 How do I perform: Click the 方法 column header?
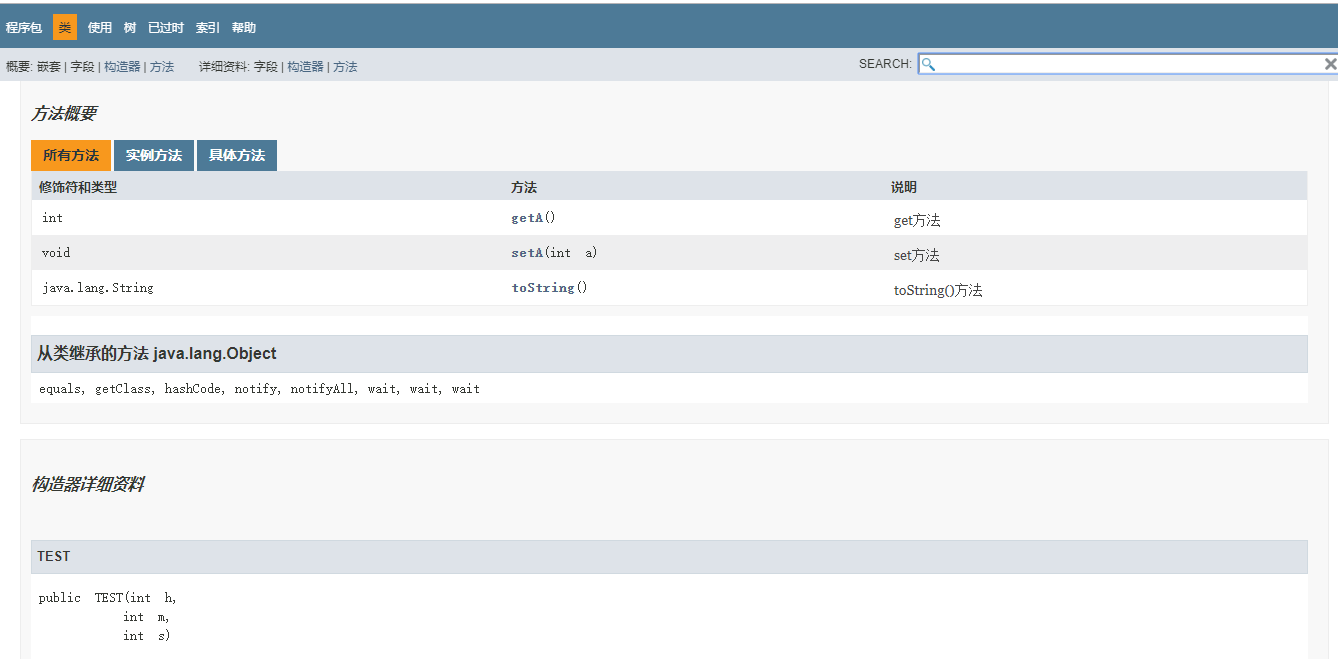524,187
